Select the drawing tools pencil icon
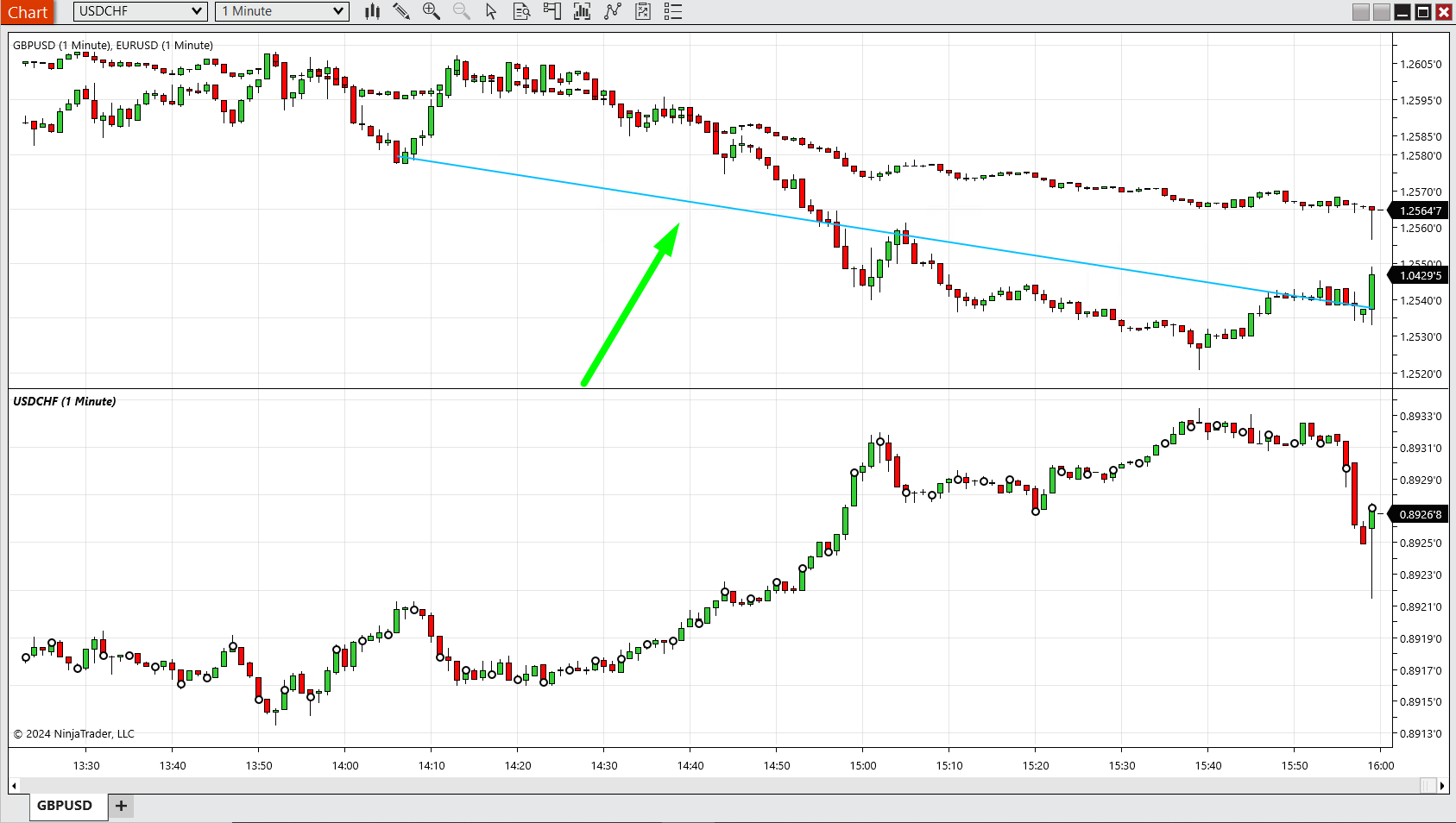This screenshot has width=1456, height=823. click(401, 11)
